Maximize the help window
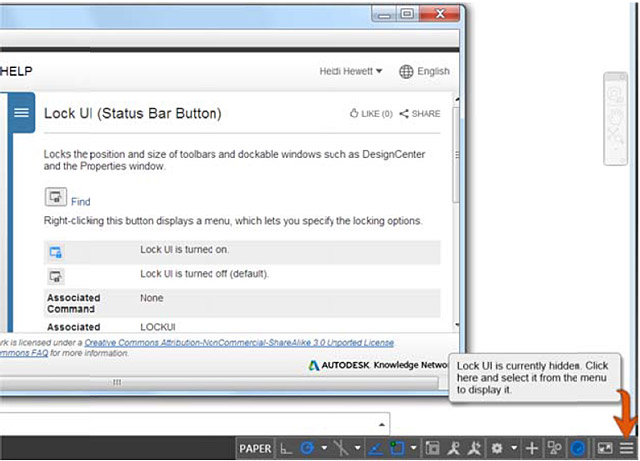Screen dimensions: 640x461 click(x=407, y=14)
